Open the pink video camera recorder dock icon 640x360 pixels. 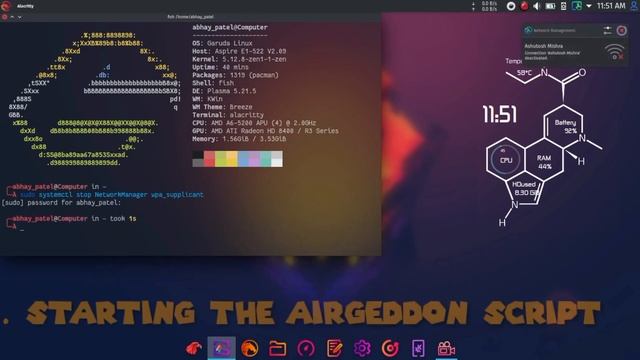click(446, 349)
